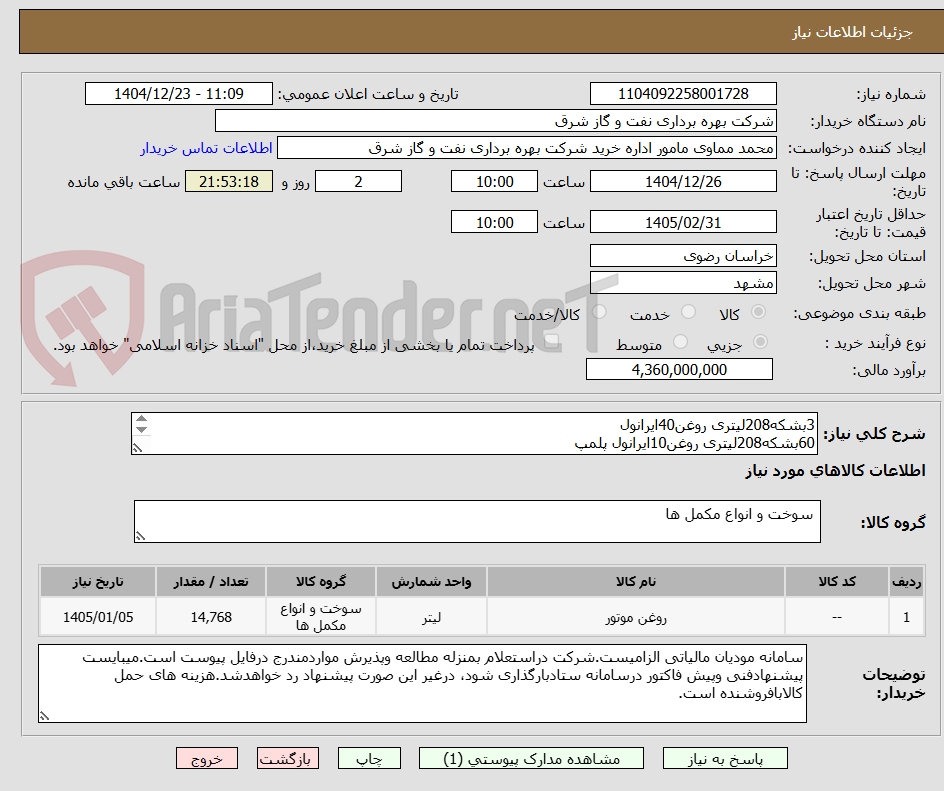
Task: Open اطلاعات تماس خریدار link
Action: point(206,148)
